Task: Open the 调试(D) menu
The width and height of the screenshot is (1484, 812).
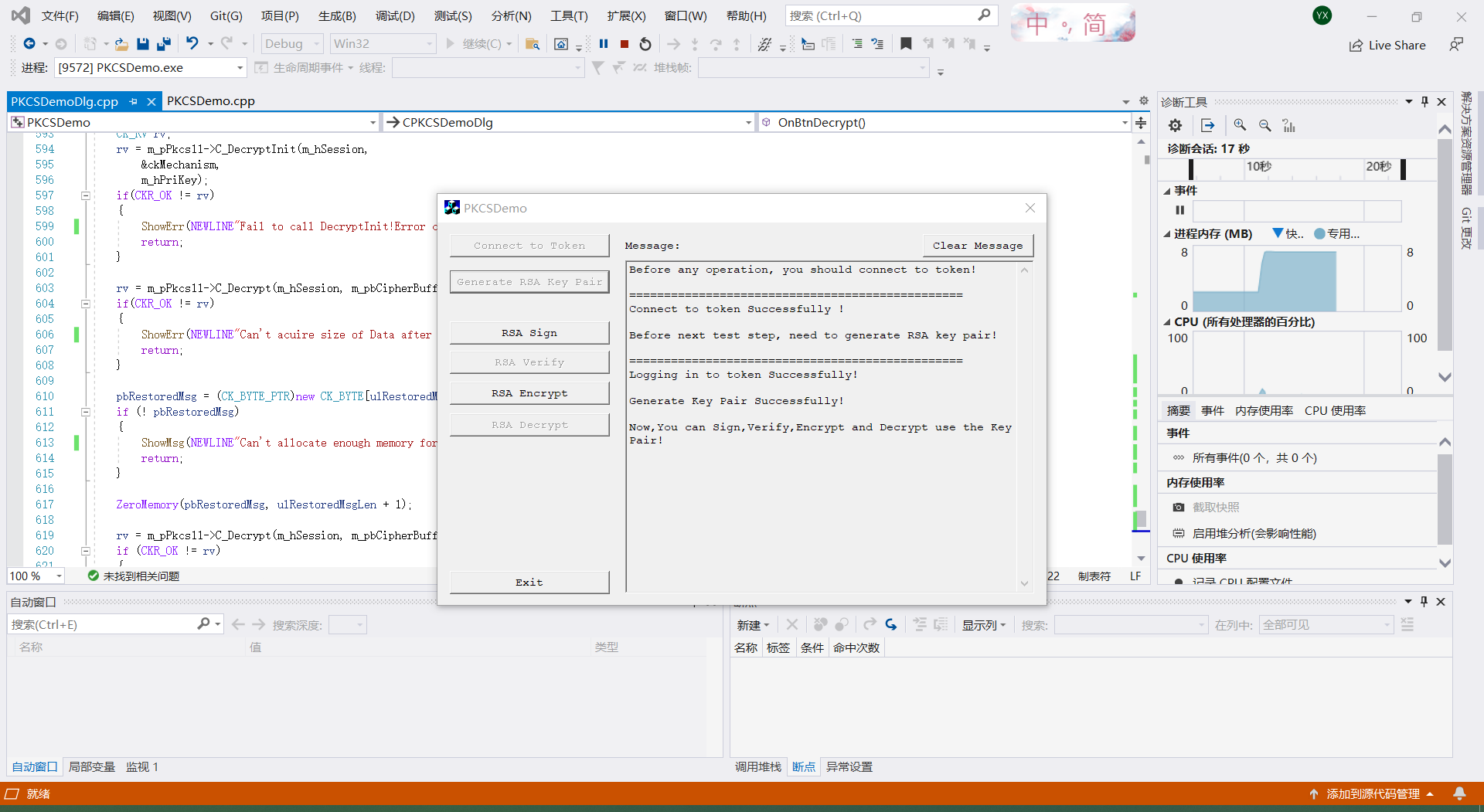Action: [394, 15]
